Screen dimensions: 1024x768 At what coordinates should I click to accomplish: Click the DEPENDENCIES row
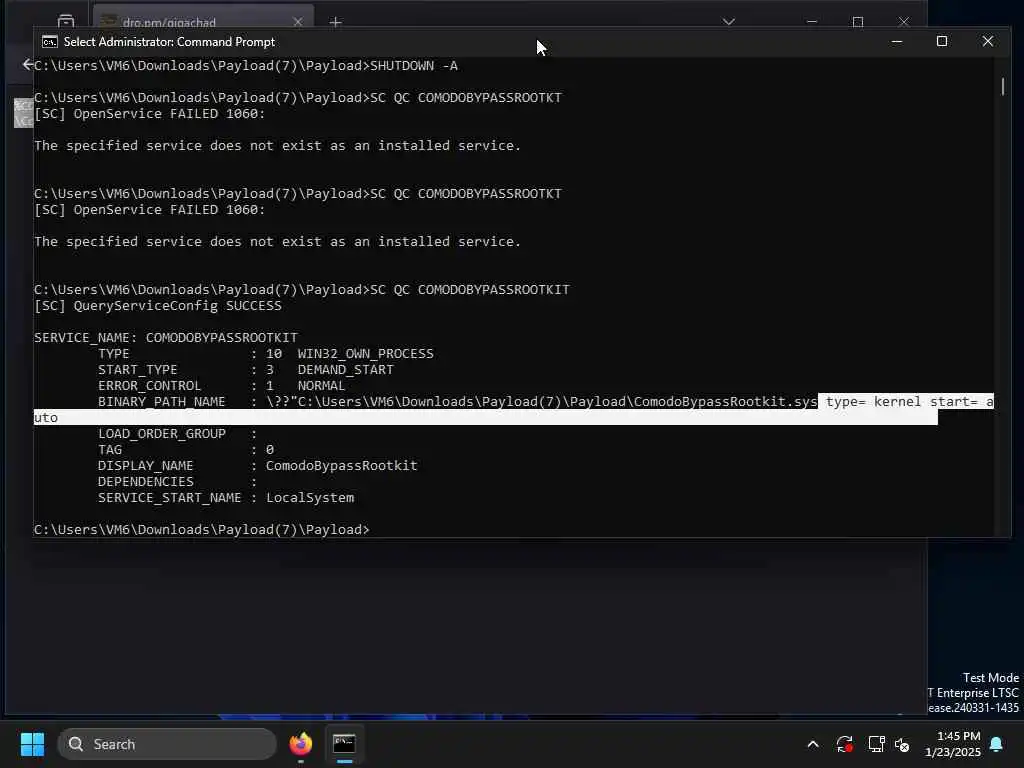pyautogui.click(x=176, y=482)
